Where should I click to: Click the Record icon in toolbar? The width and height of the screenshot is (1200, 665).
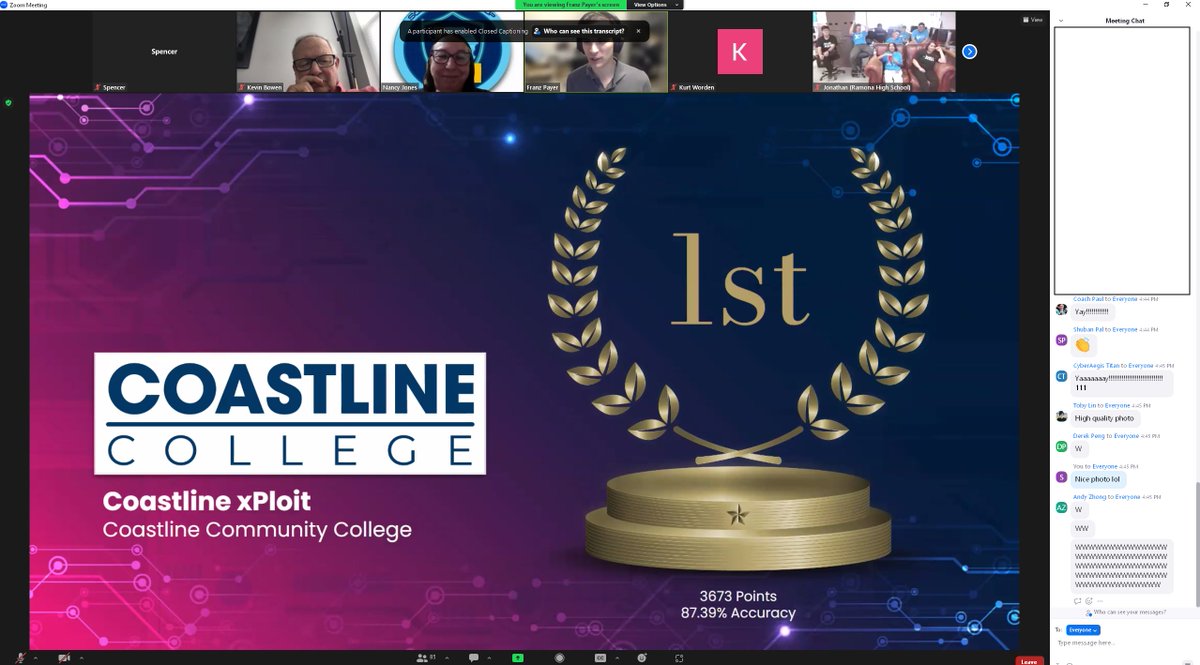[x=560, y=657]
